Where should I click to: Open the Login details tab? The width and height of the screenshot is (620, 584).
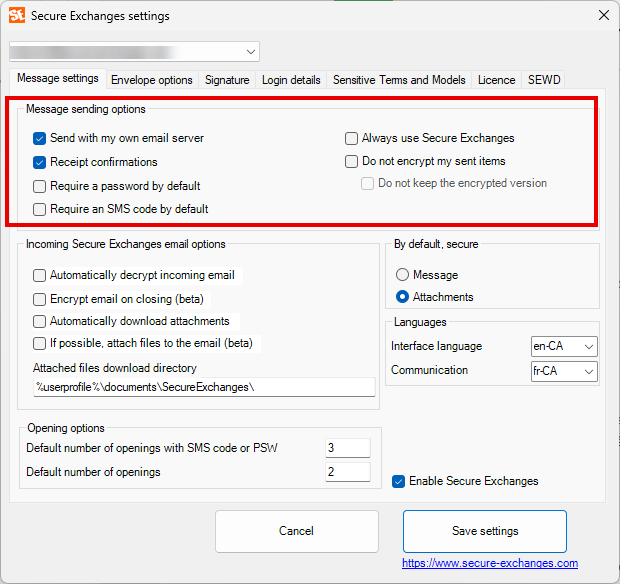[x=291, y=80]
